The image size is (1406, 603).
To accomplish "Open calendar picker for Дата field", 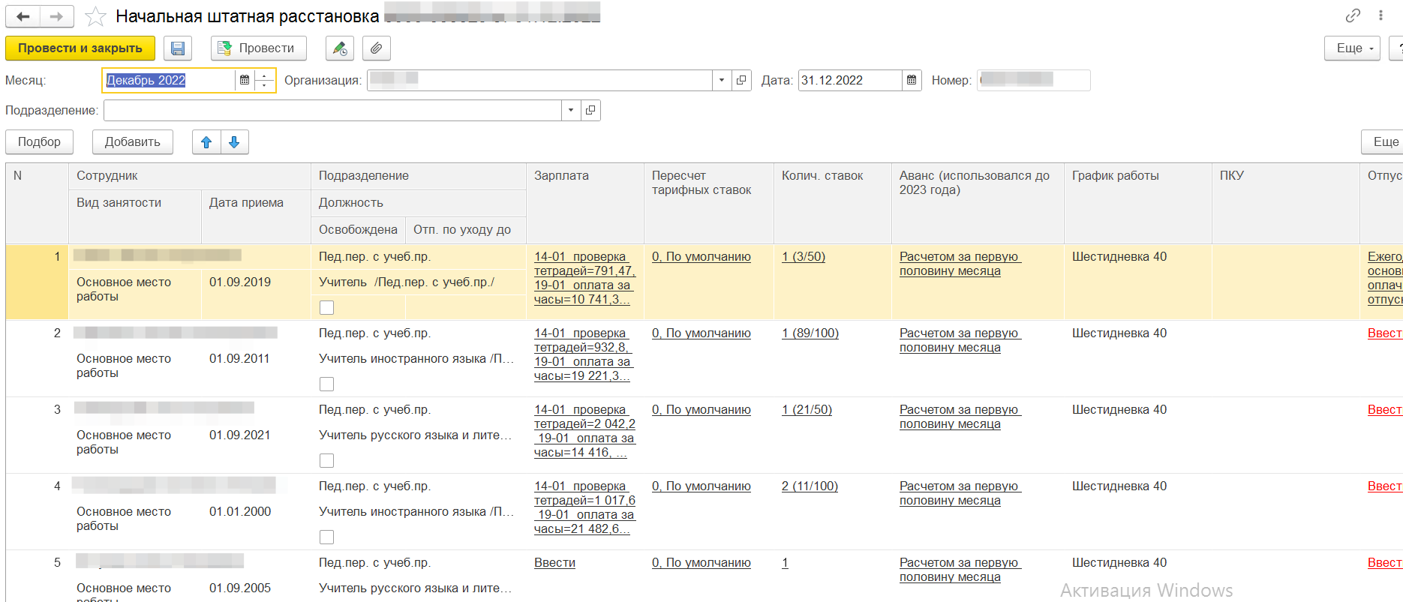I will click(x=911, y=80).
